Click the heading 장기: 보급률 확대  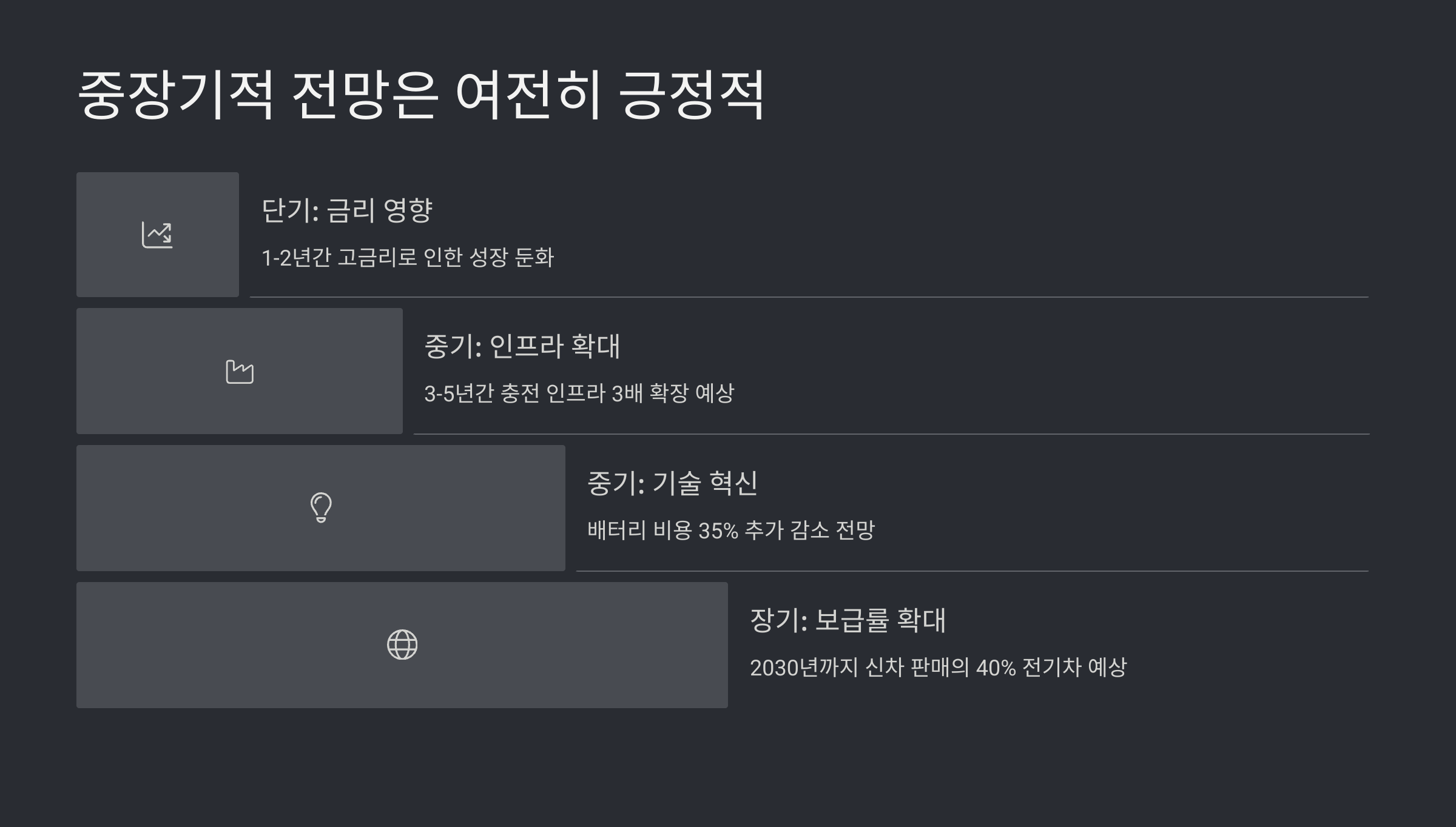848,620
